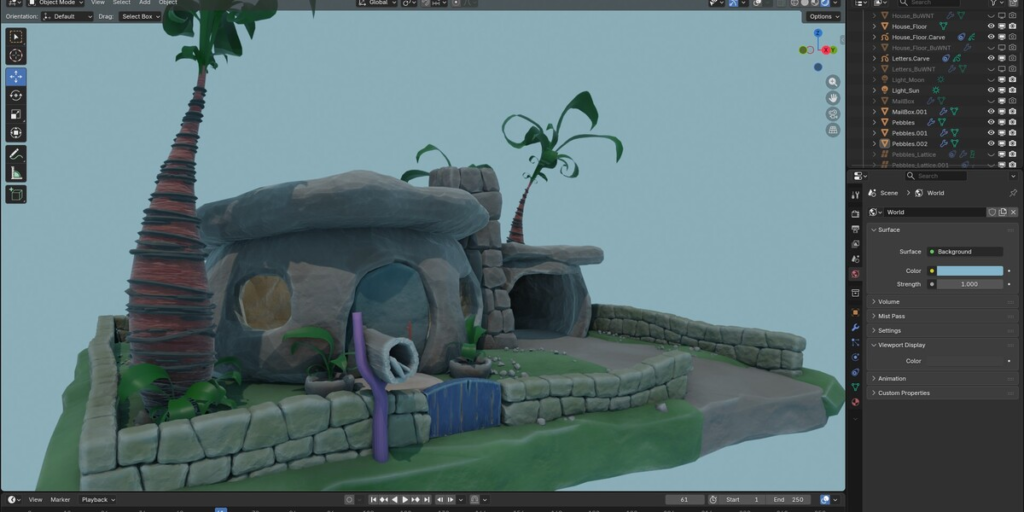Unlink the World datablock with X
The image size is (1024, 512).
(x=1013, y=212)
